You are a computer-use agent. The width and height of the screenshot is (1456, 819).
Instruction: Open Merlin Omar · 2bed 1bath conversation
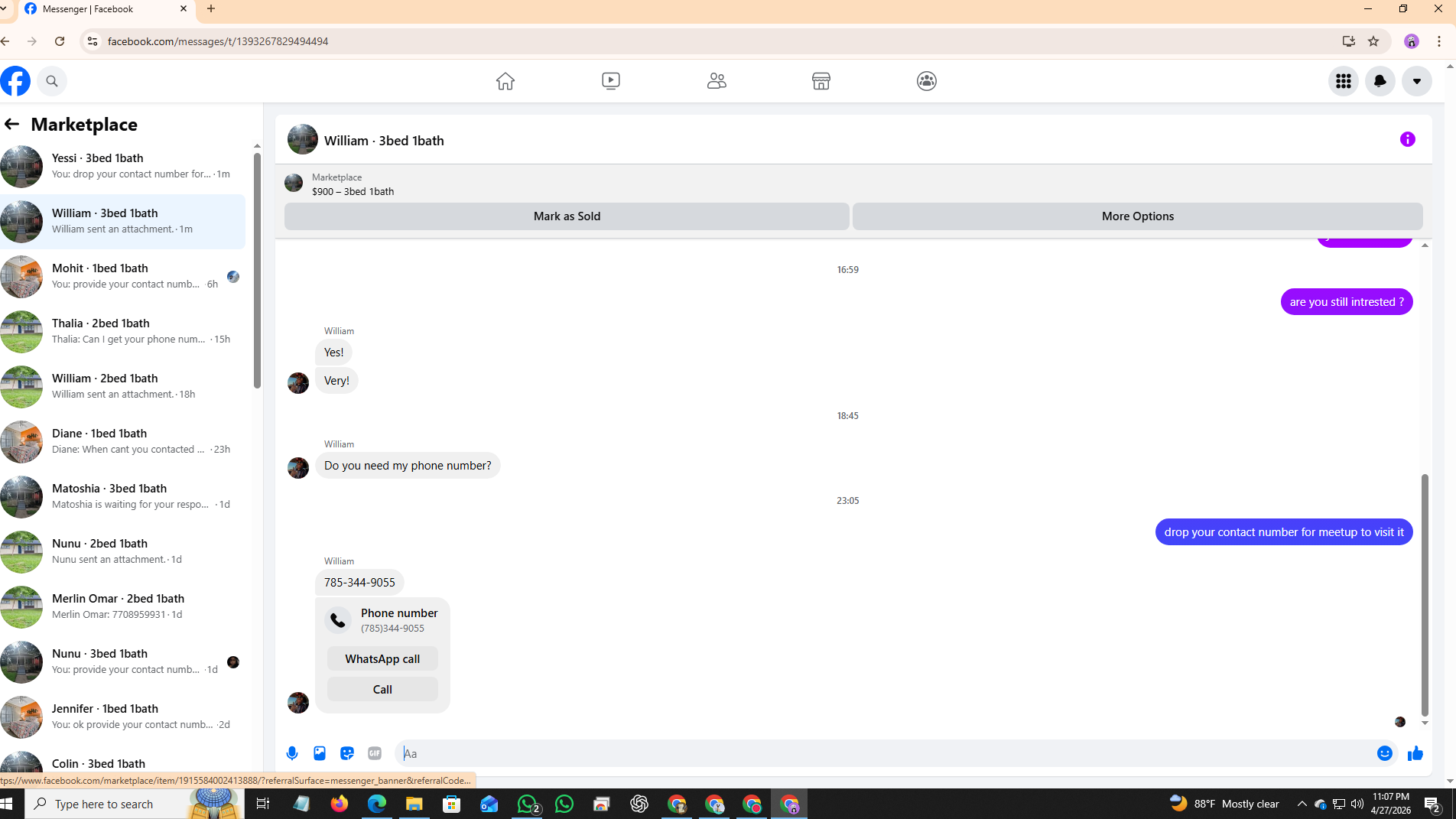122,606
